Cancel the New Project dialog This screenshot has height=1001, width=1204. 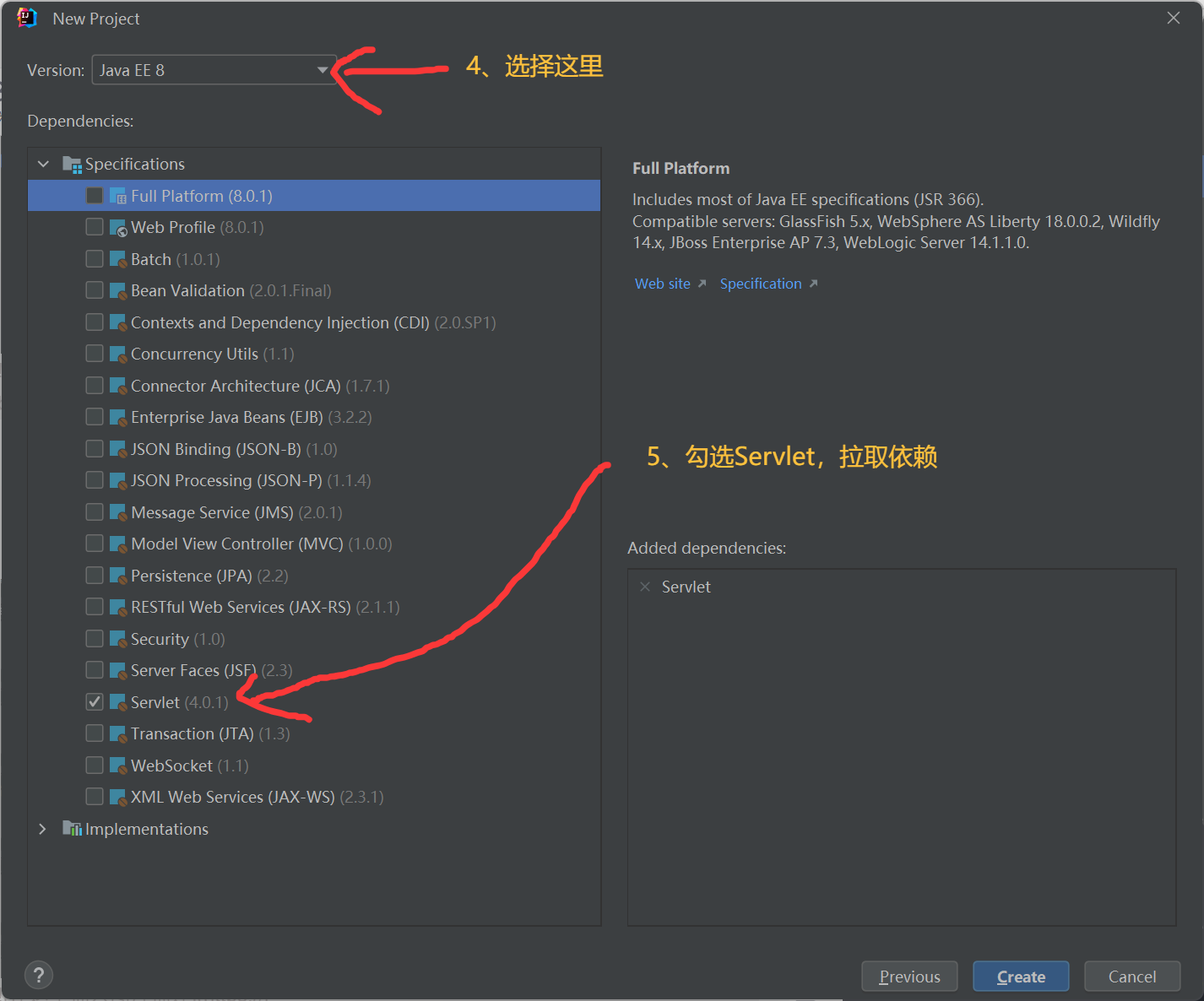pyautogui.click(x=1132, y=977)
